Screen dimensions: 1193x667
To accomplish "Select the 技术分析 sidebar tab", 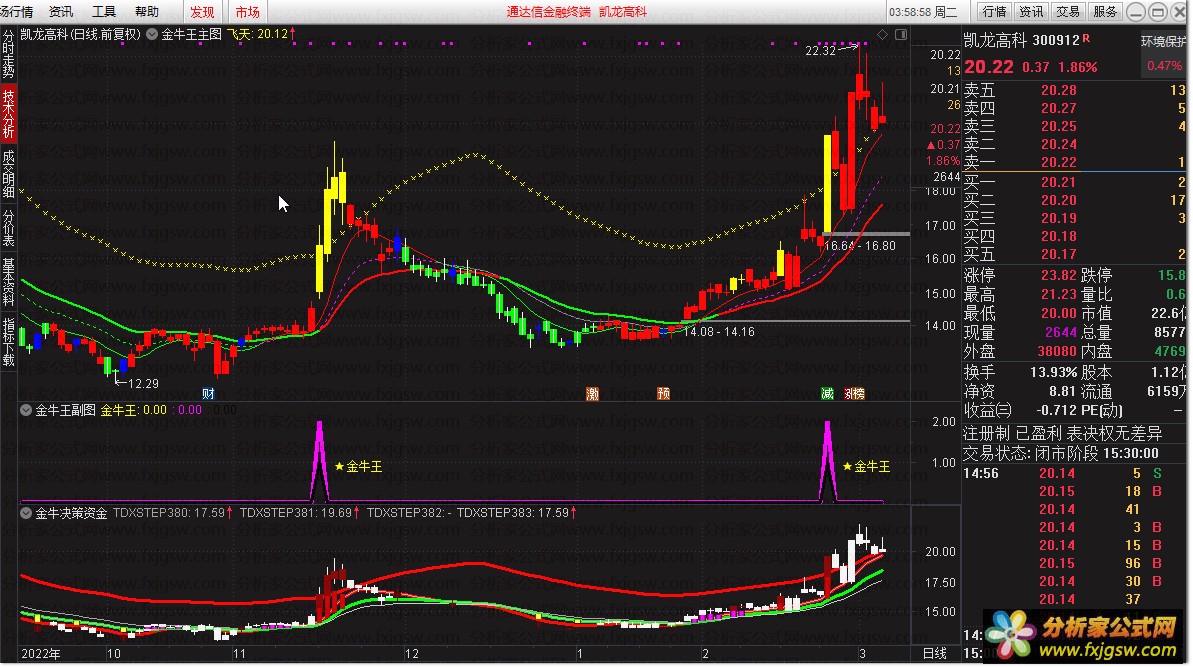I will coord(8,113).
